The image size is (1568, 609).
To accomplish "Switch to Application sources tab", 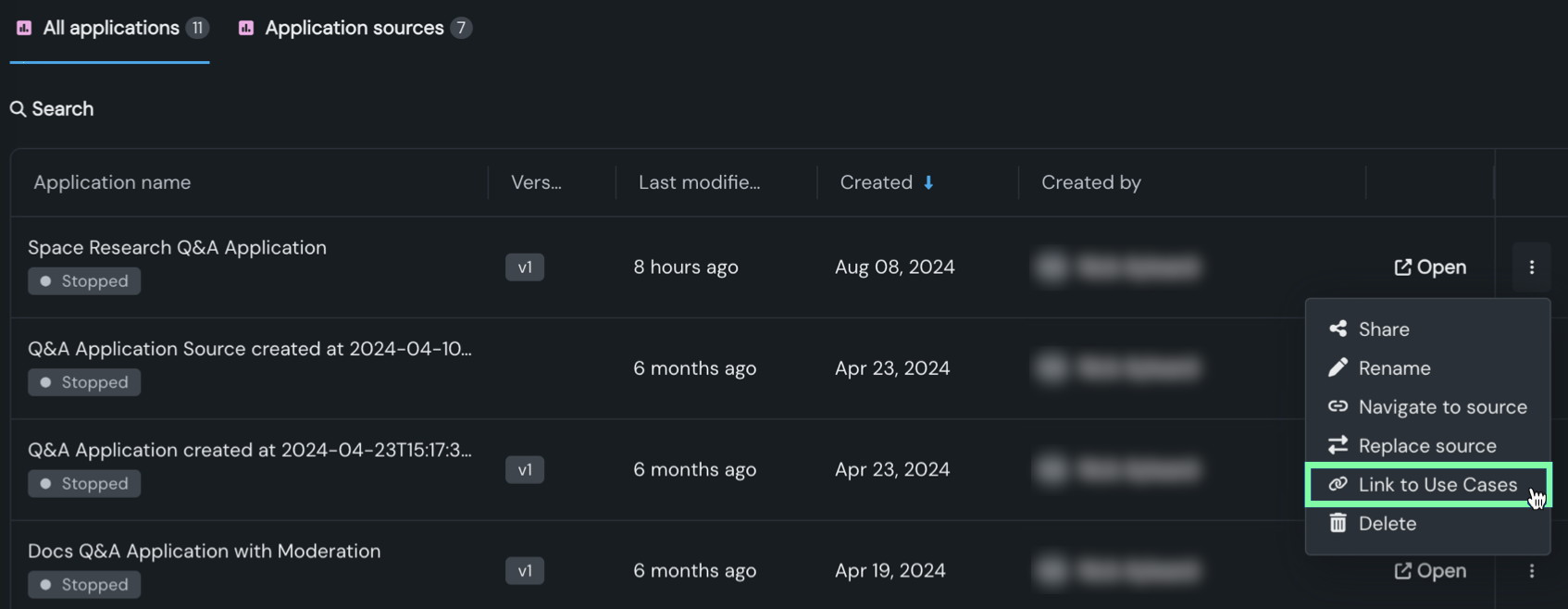I will (x=355, y=28).
